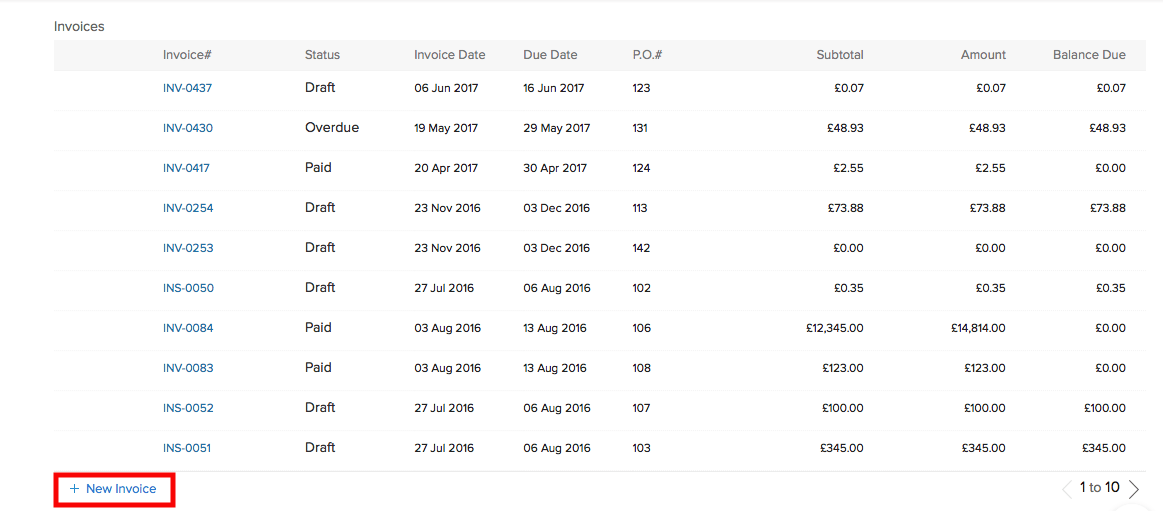Click the 1 to 10 page indicator
This screenshot has width=1163, height=511.
pyautogui.click(x=1099, y=488)
